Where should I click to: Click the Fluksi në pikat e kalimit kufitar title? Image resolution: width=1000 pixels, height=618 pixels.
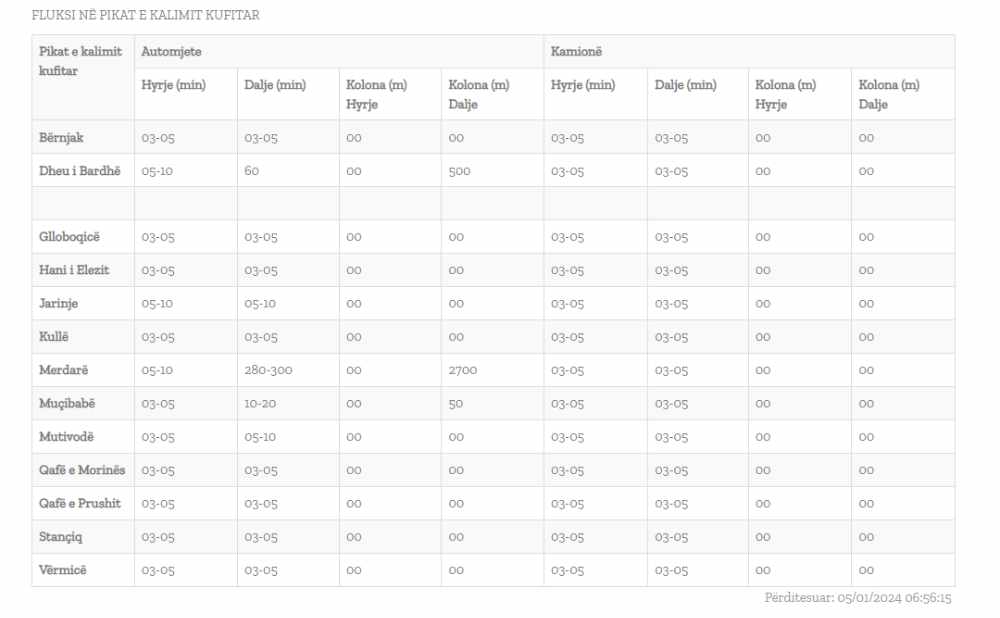146,16
